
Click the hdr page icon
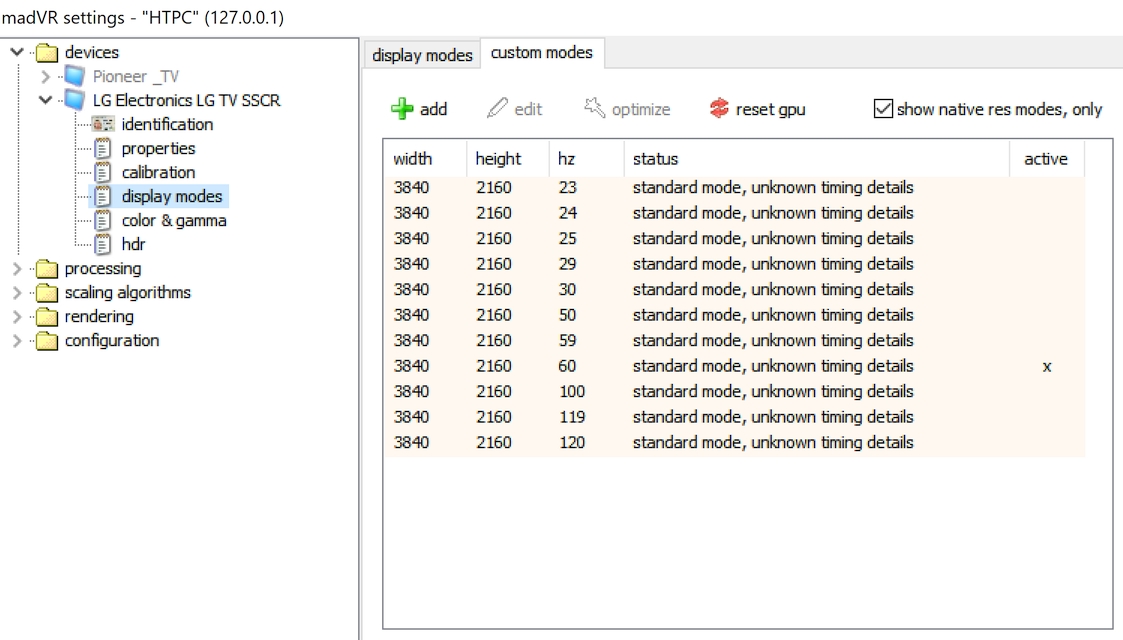pos(103,245)
